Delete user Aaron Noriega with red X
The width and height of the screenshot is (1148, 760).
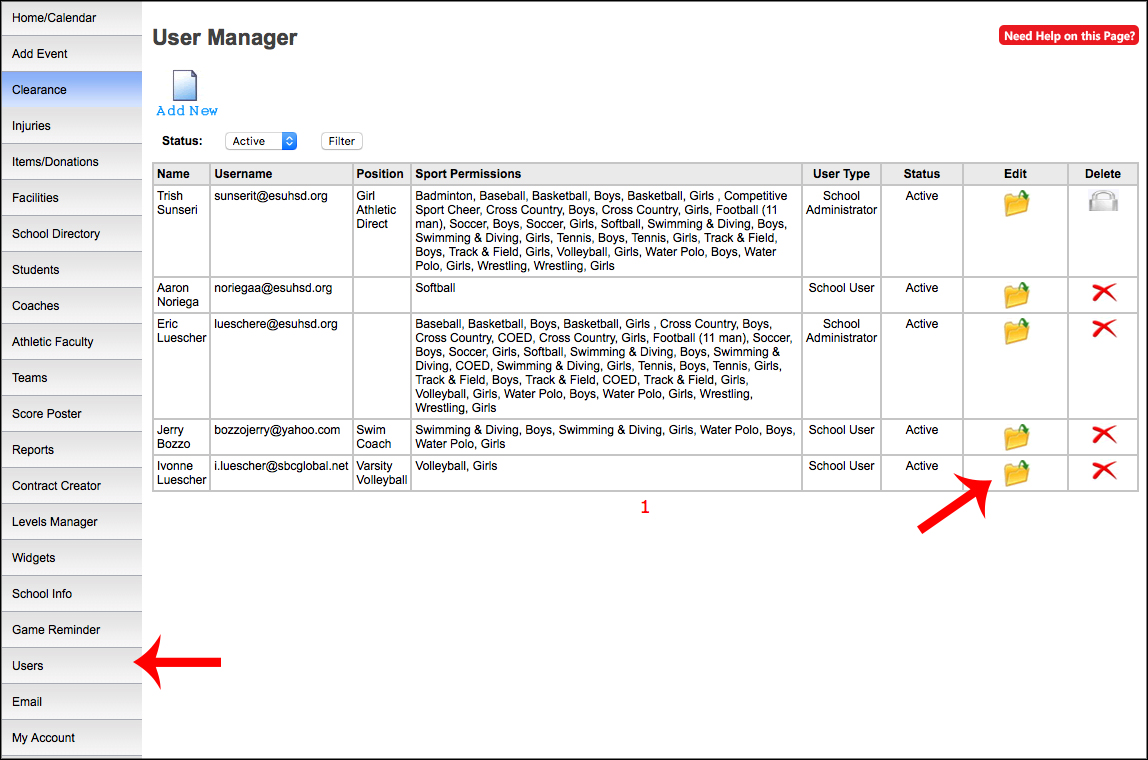pyautogui.click(x=1103, y=292)
